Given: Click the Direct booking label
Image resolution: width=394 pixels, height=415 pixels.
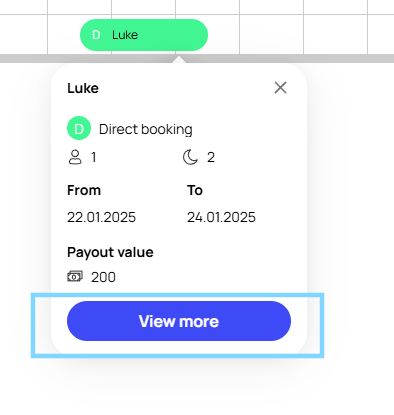Looking at the screenshot, I should [x=146, y=129].
